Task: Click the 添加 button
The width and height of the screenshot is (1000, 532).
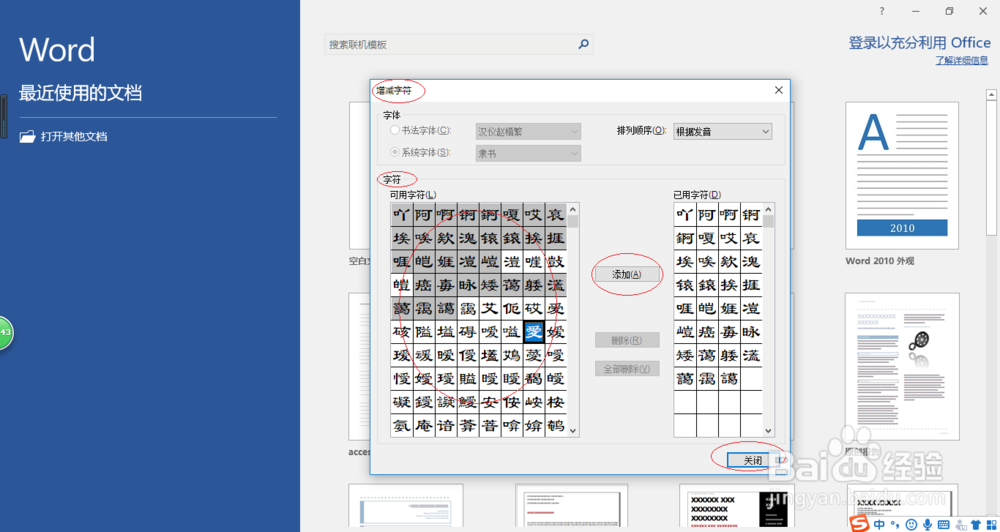Action: 626,274
